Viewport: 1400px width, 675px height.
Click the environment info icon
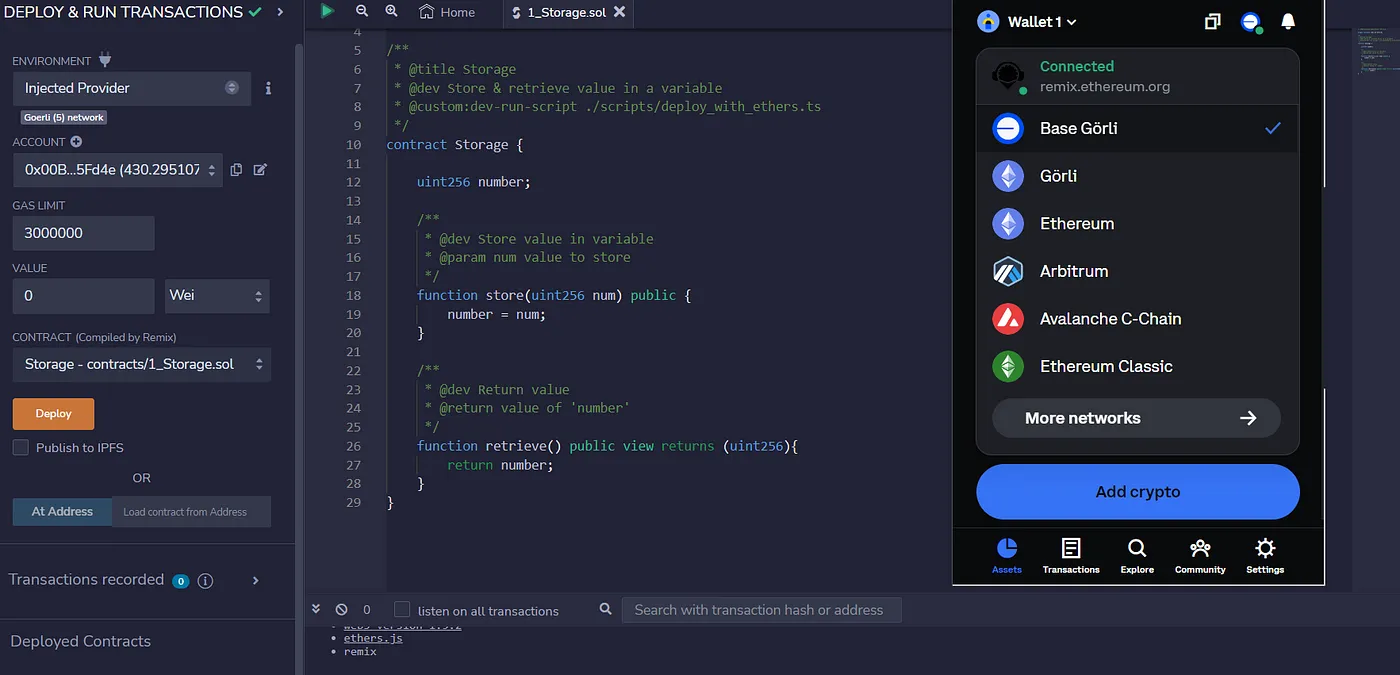268,88
